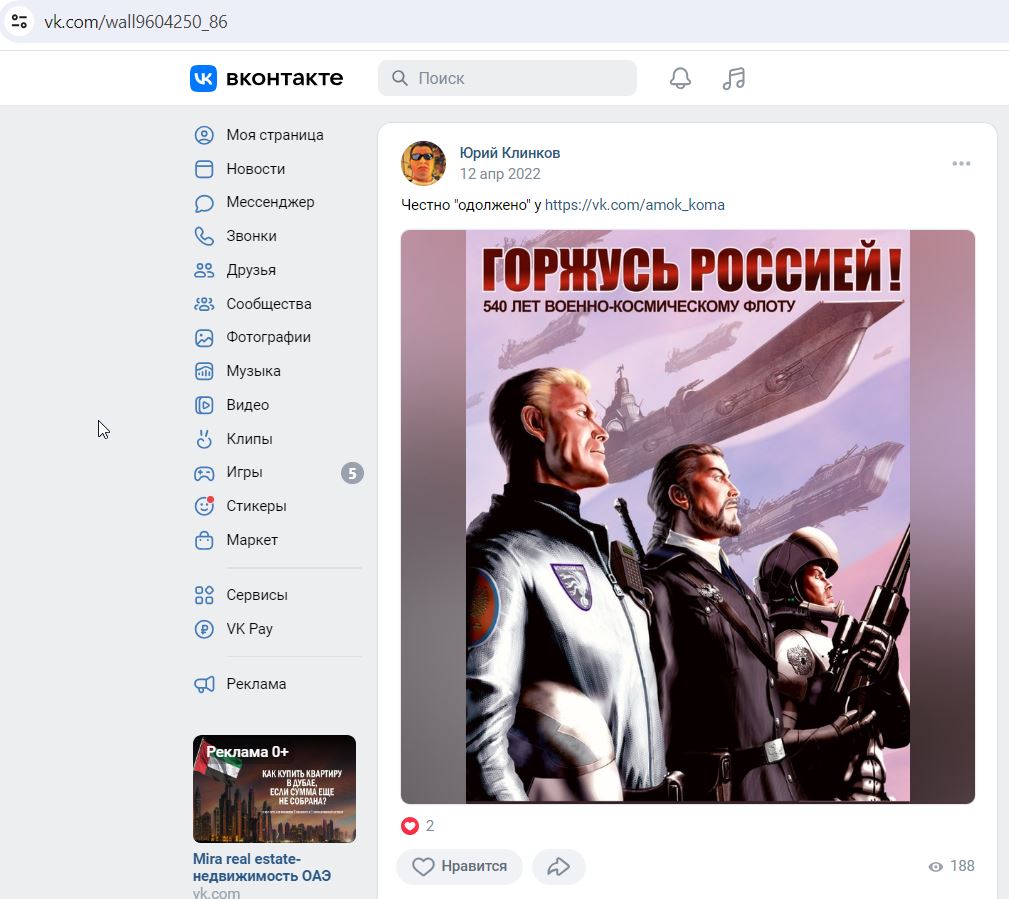Screen dimensions: 1009x899
Task: Click the Сообщества group icon
Action: [x=204, y=304]
